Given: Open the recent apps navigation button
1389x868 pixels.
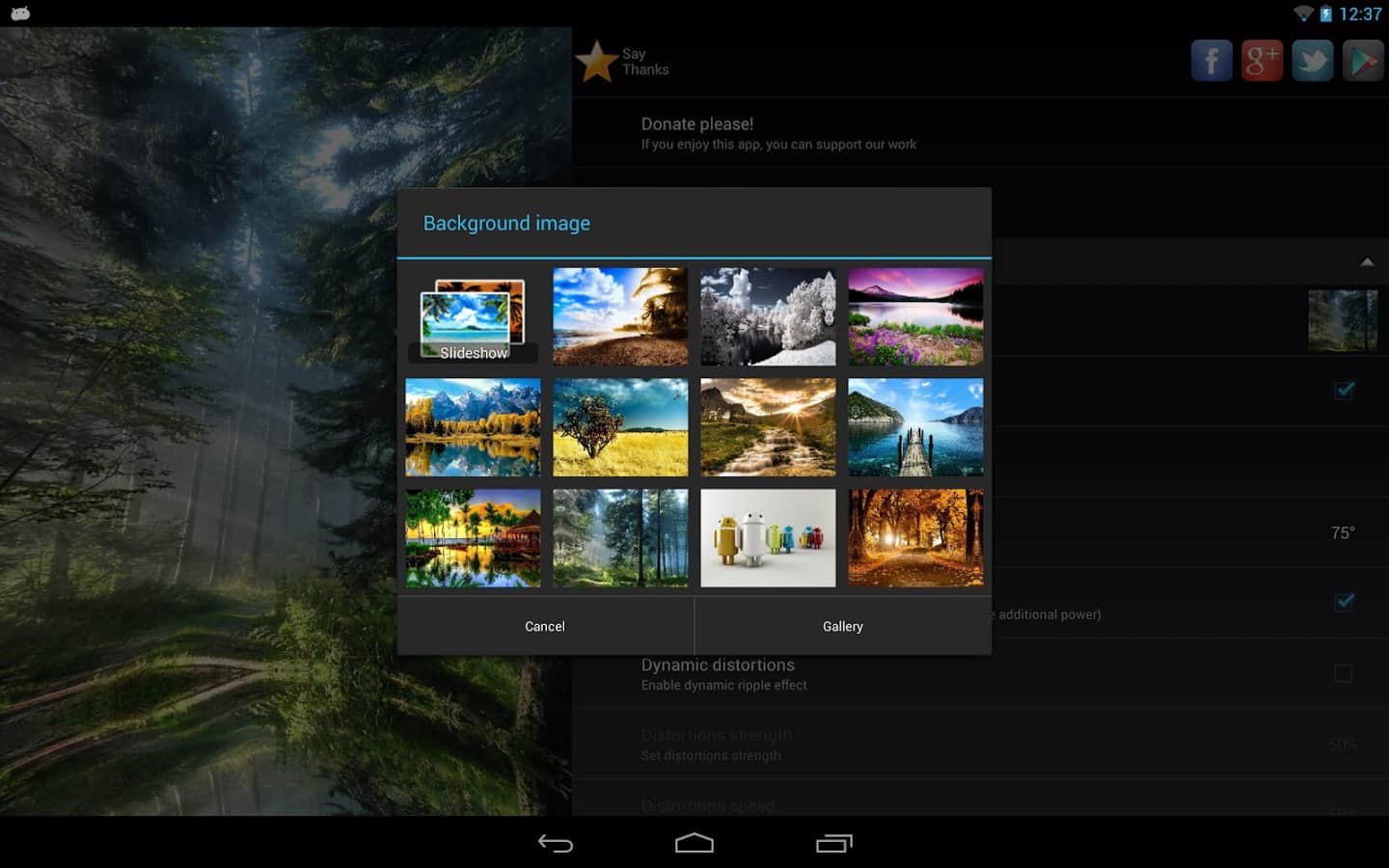Looking at the screenshot, I should pos(834,844).
